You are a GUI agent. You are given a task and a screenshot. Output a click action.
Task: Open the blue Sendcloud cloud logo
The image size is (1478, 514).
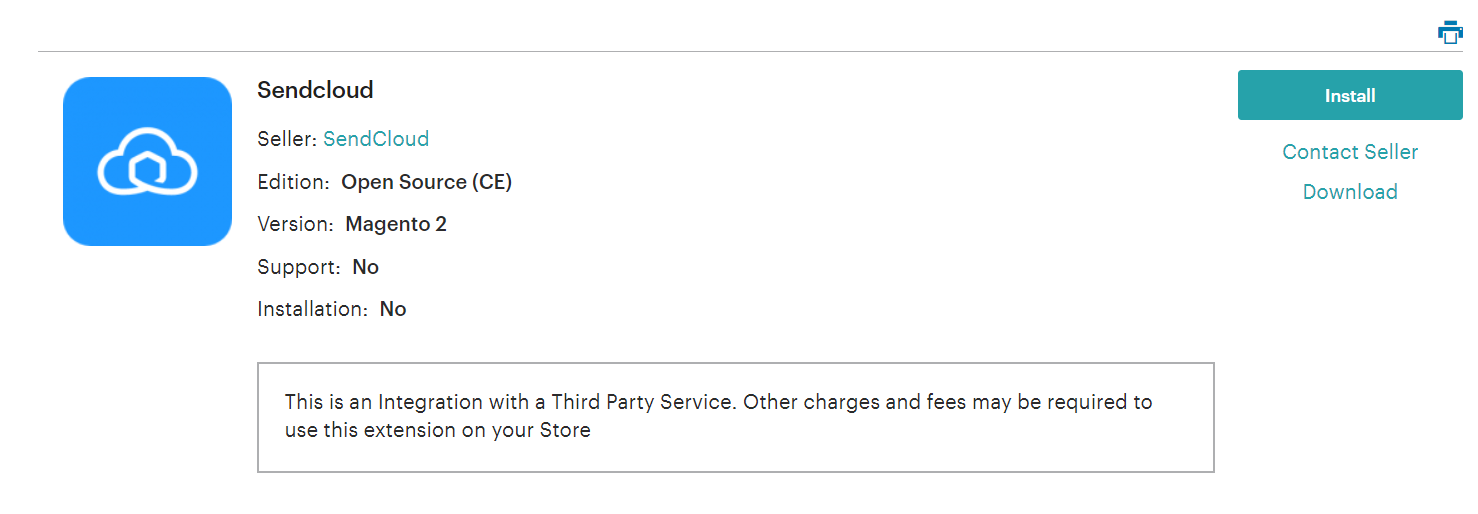pyautogui.click(x=147, y=161)
